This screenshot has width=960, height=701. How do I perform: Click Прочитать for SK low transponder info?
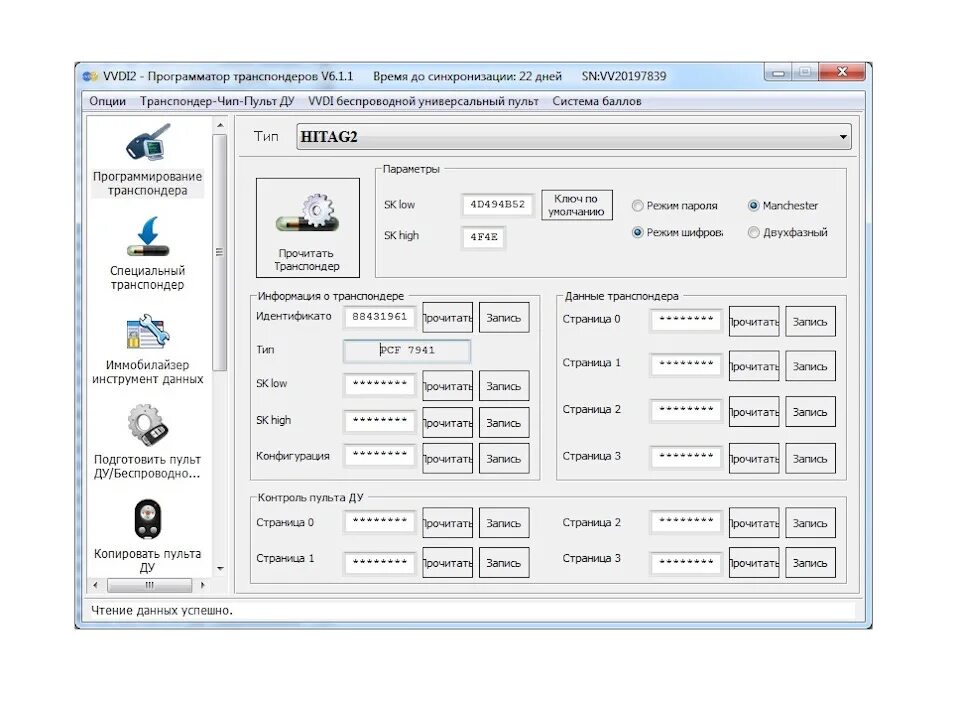click(448, 386)
